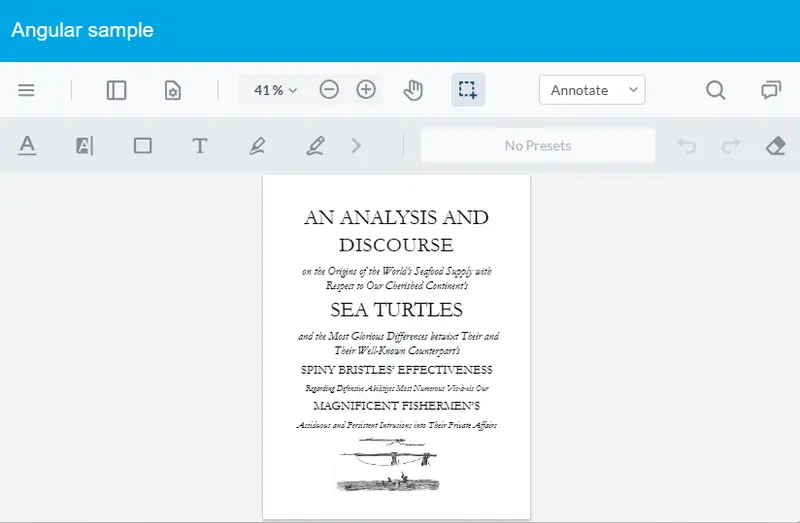The image size is (800, 523).
Task: Open the hamburger menu
Action: pos(26,90)
